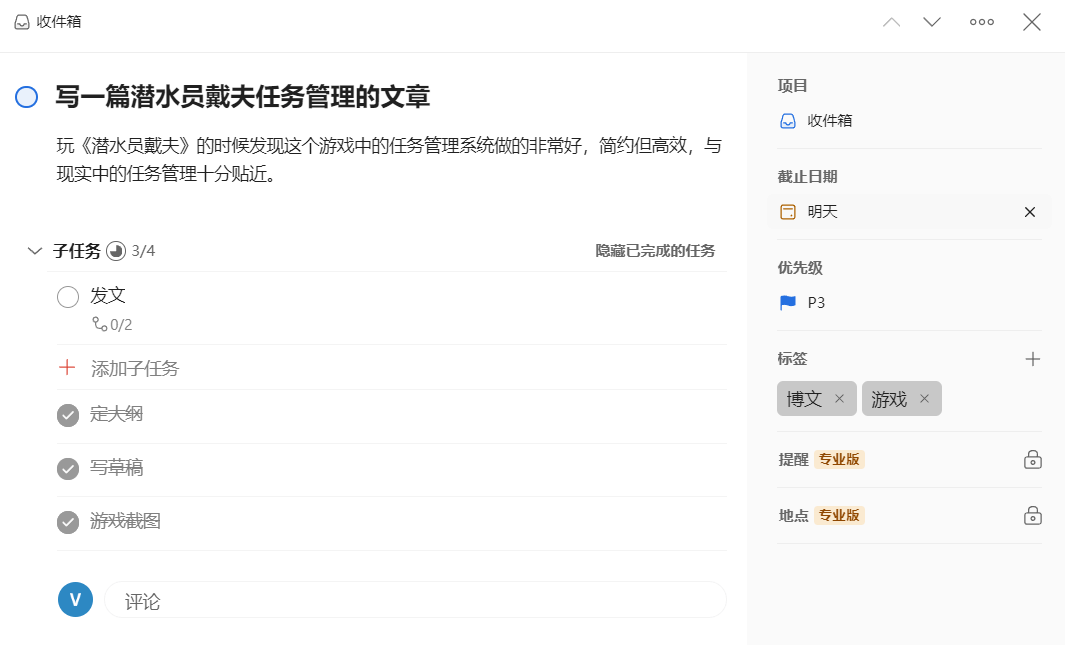Open the 收件箱 project selector in sidebar
This screenshot has width=1065, height=645.
coord(909,121)
